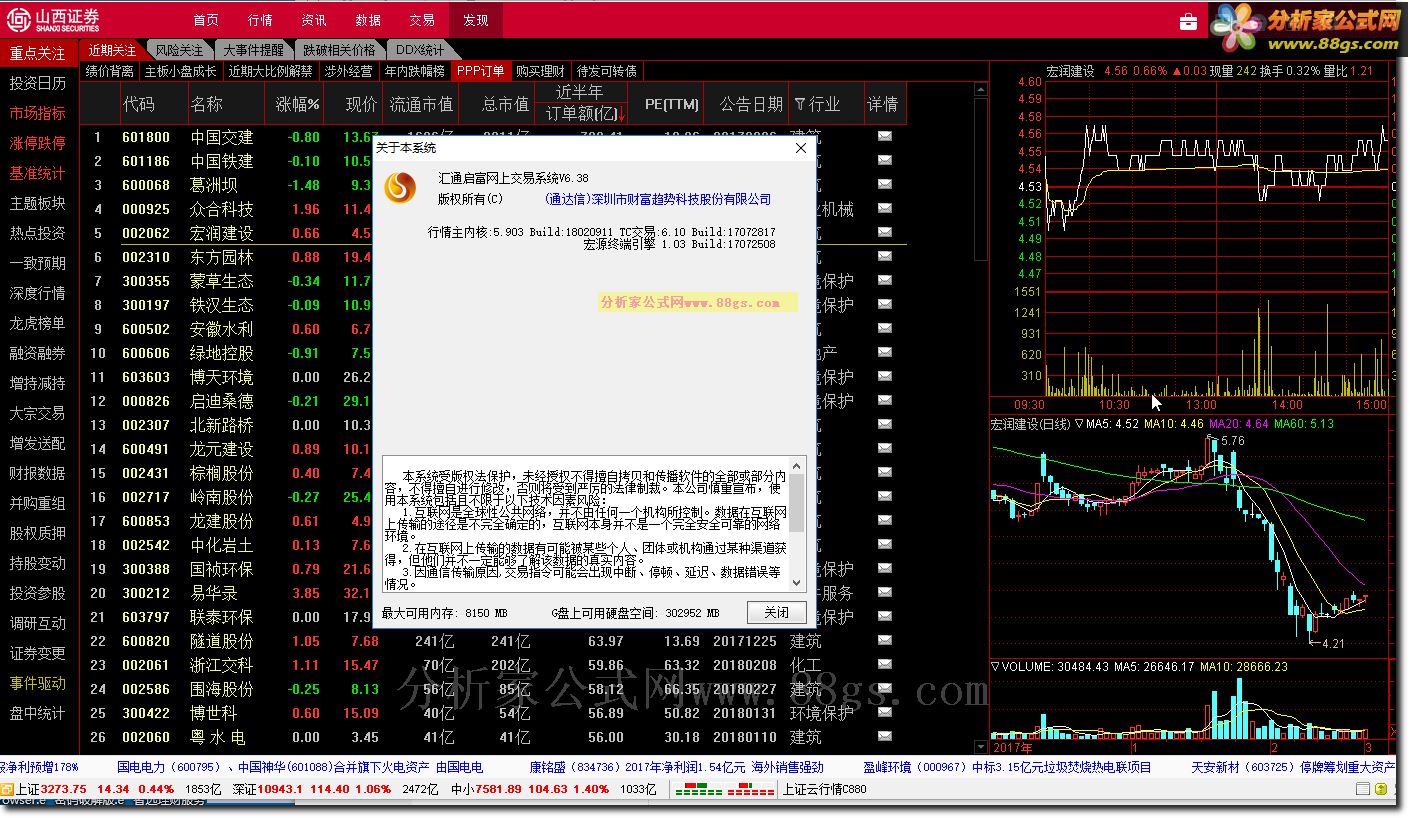Click 关闭 button in About dialog
The height and width of the screenshot is (818, 1410).
(776, 612)
